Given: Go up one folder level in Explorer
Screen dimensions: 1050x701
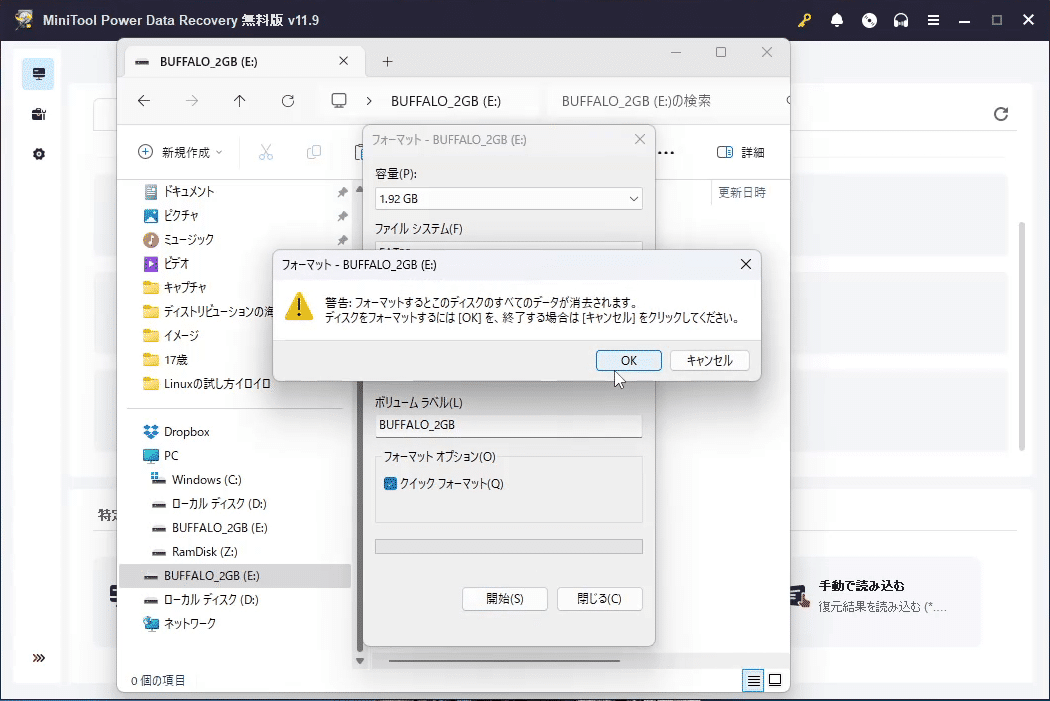Looking at the screenshot, I should [240, 100].
